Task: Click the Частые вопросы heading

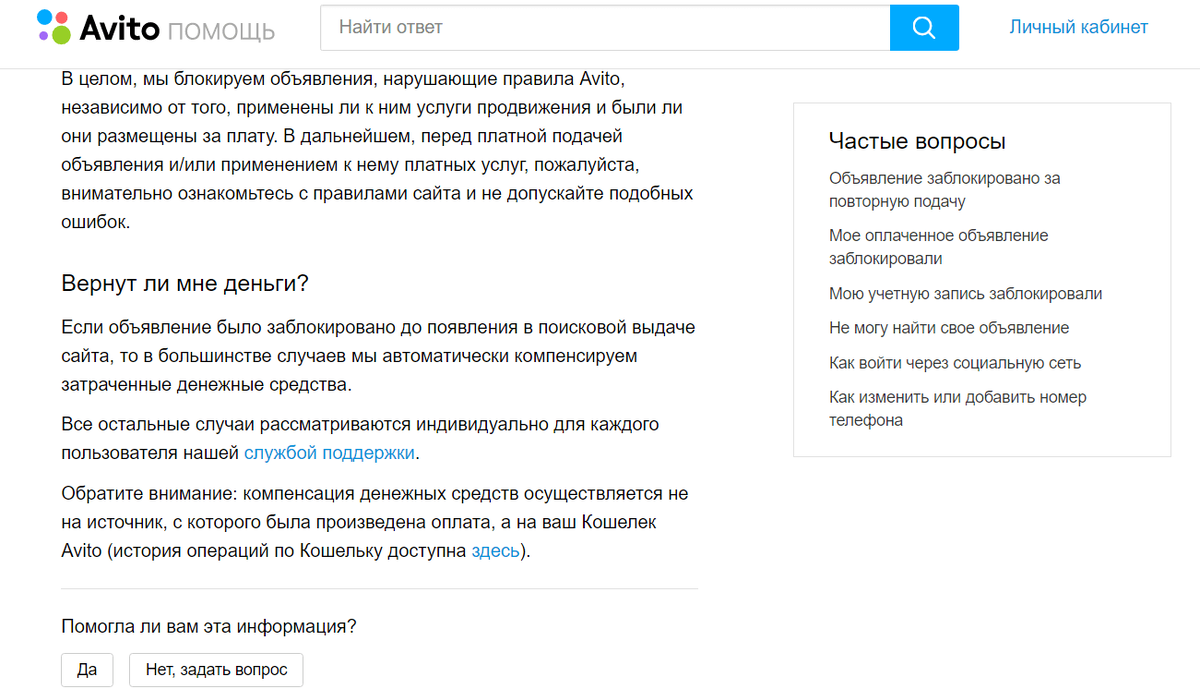Action: click(917, 141)
